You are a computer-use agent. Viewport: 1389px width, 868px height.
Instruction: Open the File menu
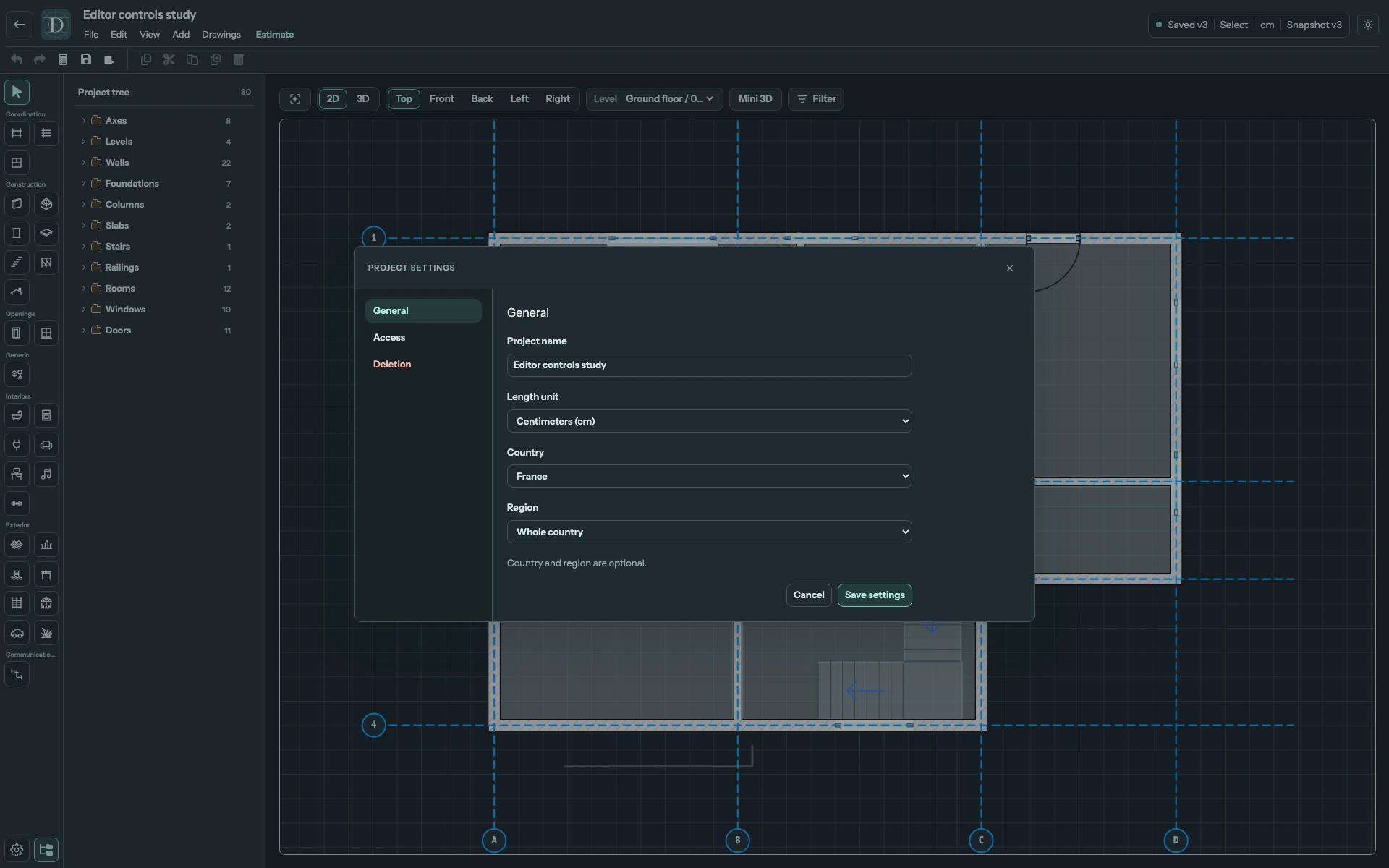coord(91,35)
